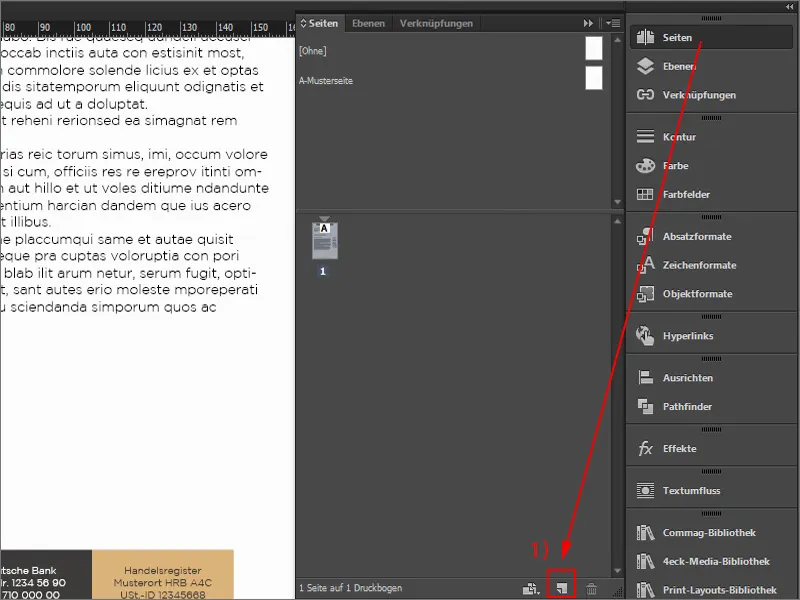Click the edit page size icon
The image size is (800, 600).
531,589
